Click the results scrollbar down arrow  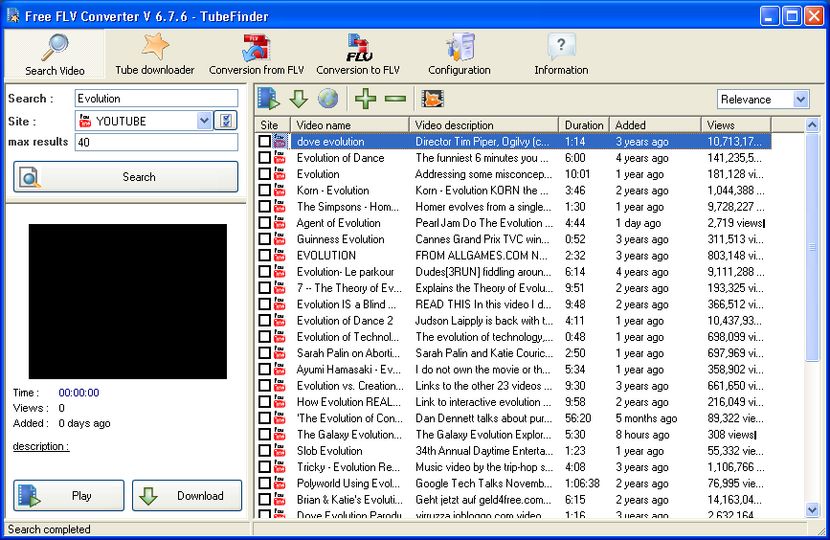click(812, 509)
